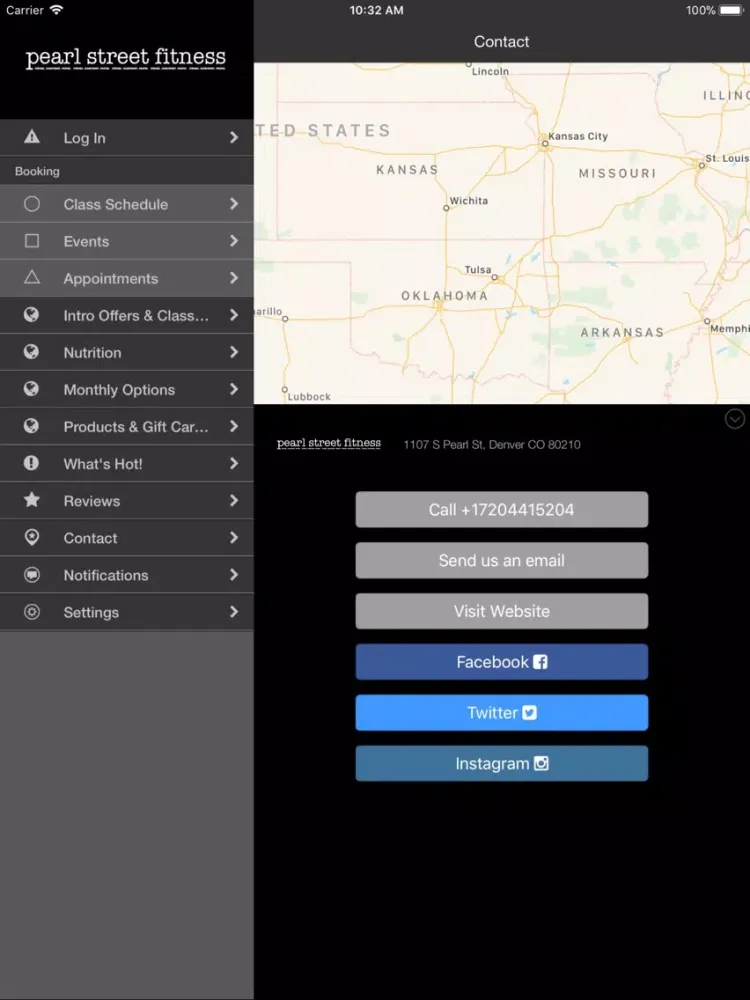Open the What's Hot! menu item
Screen dimensions: 750x1000
click(127, 463)
